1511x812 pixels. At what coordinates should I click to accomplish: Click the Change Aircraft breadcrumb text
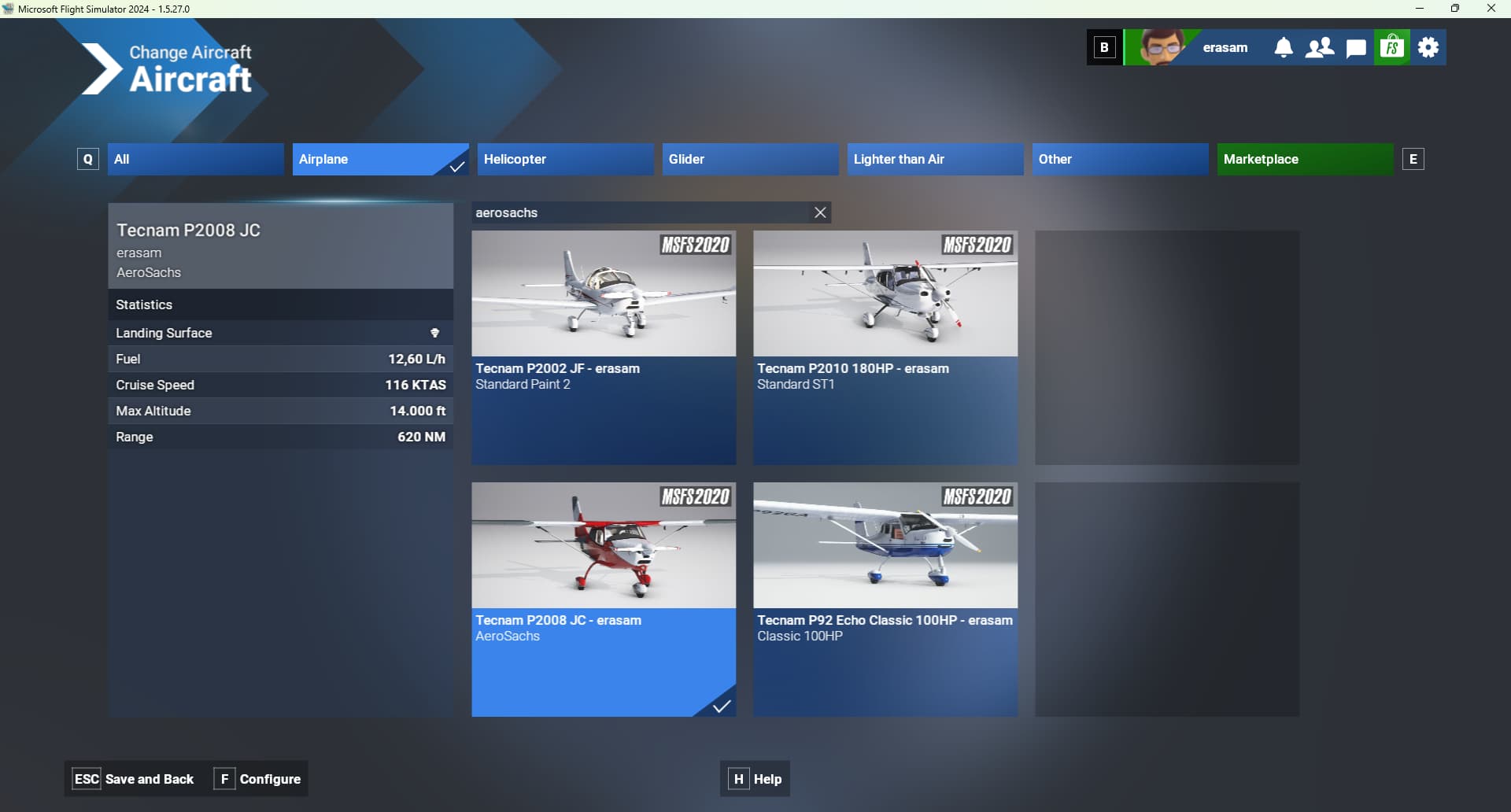click(x=190, y=52)
